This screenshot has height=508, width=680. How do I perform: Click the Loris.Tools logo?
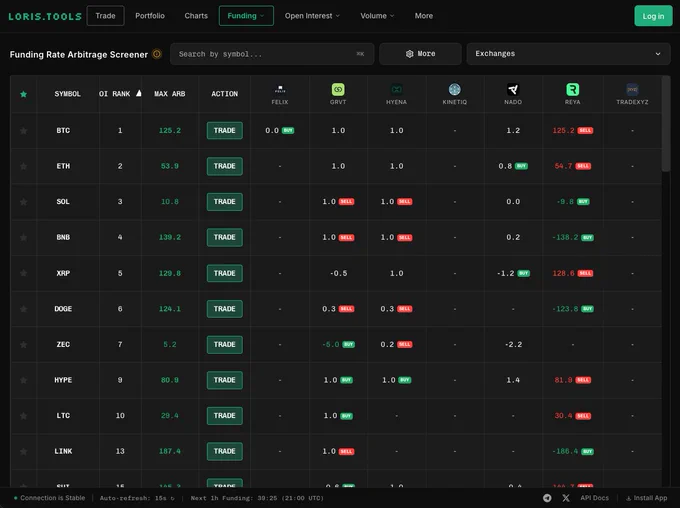point(45,16)
